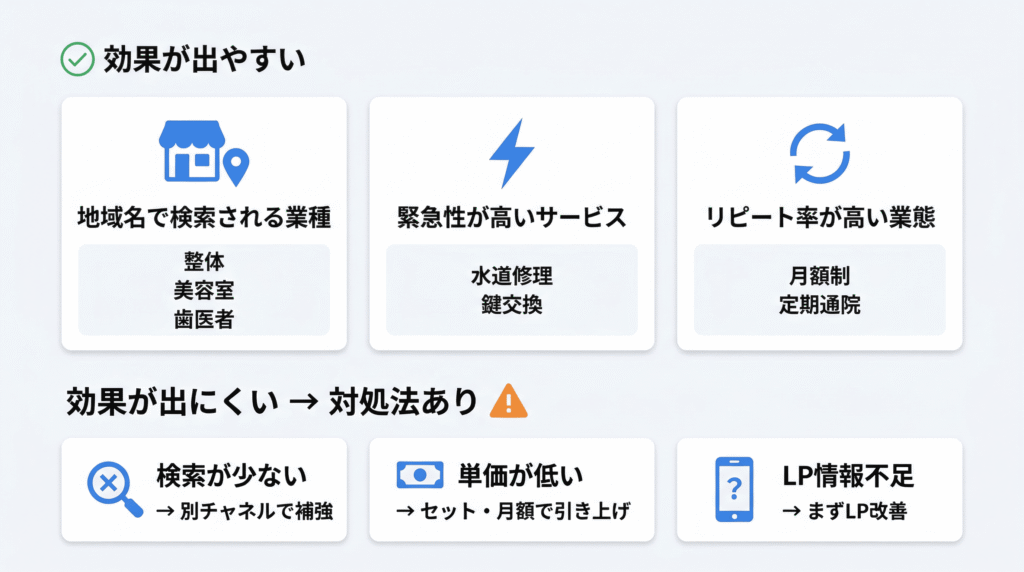Click the store with map pin icon
Screen dimensions: 1024x572
[x=203, y=154]
